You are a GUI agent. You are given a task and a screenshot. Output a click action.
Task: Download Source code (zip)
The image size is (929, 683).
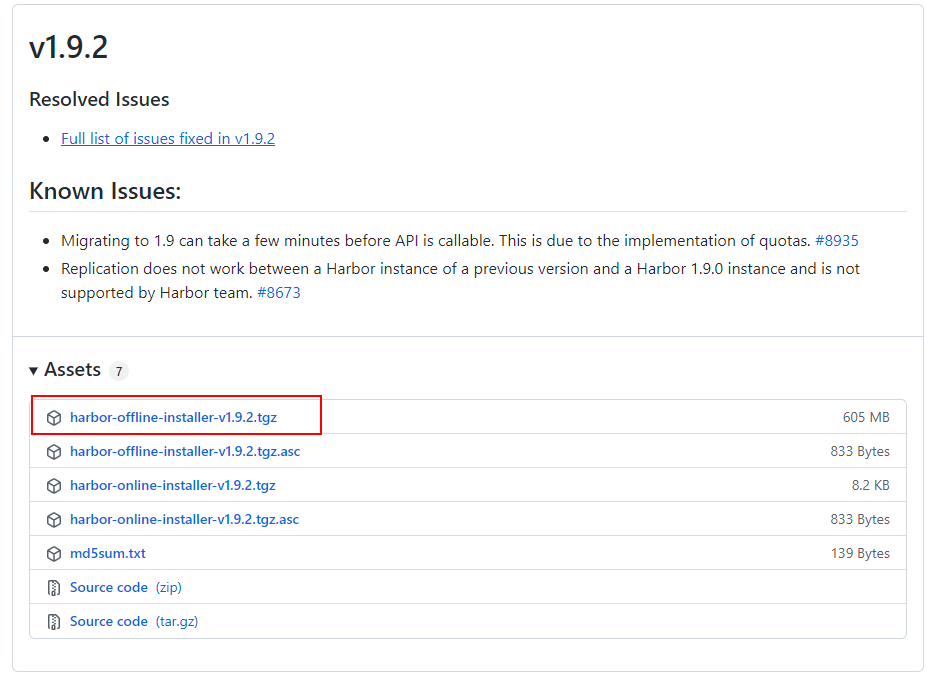coord(126,588)
